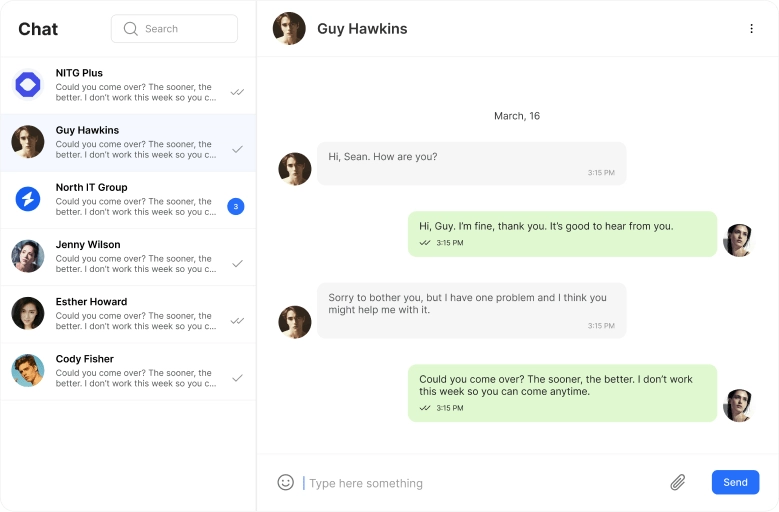Click the paperclip attachment icon

(x=677, y=482)
